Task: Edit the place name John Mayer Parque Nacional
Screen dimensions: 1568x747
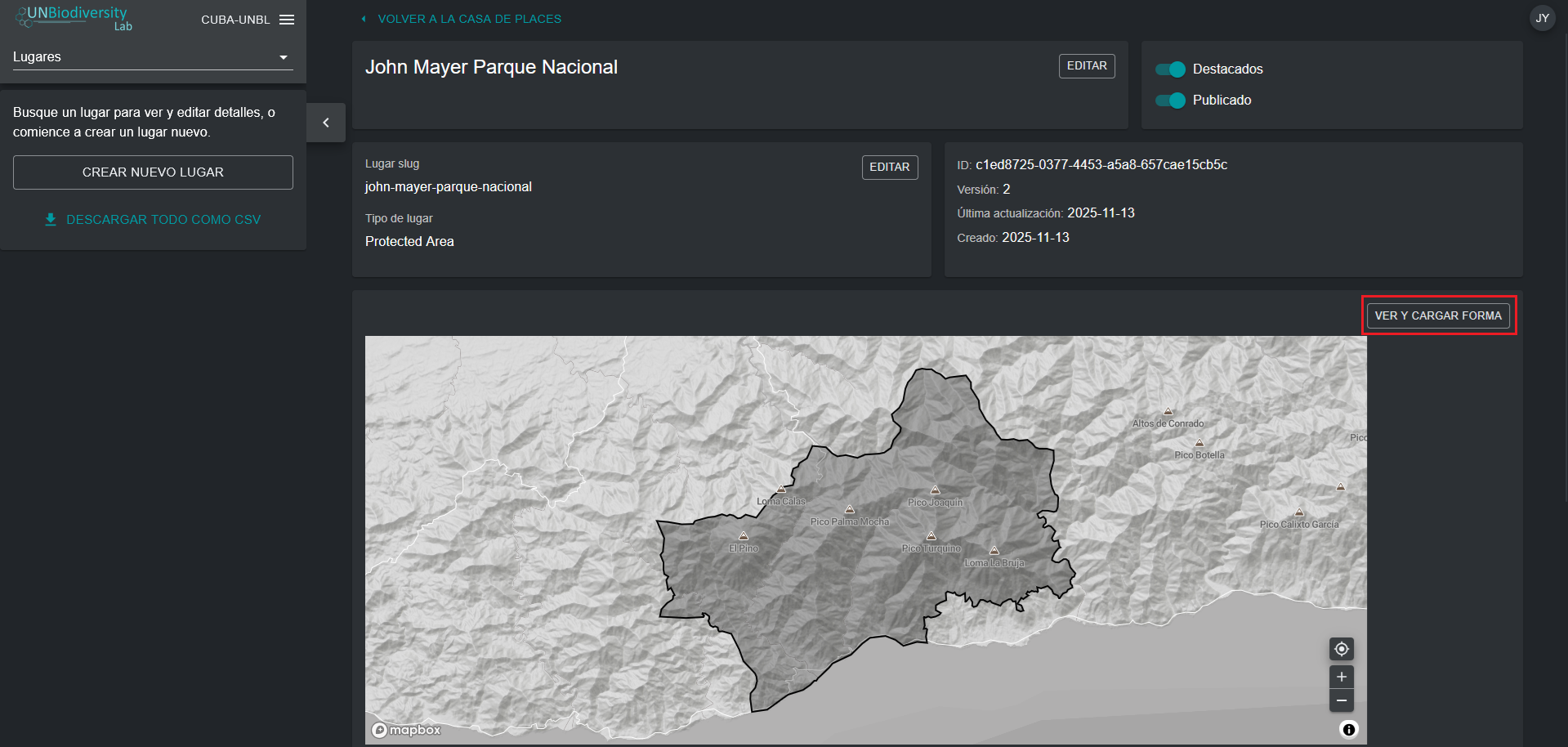Action: coord(1086,66)
